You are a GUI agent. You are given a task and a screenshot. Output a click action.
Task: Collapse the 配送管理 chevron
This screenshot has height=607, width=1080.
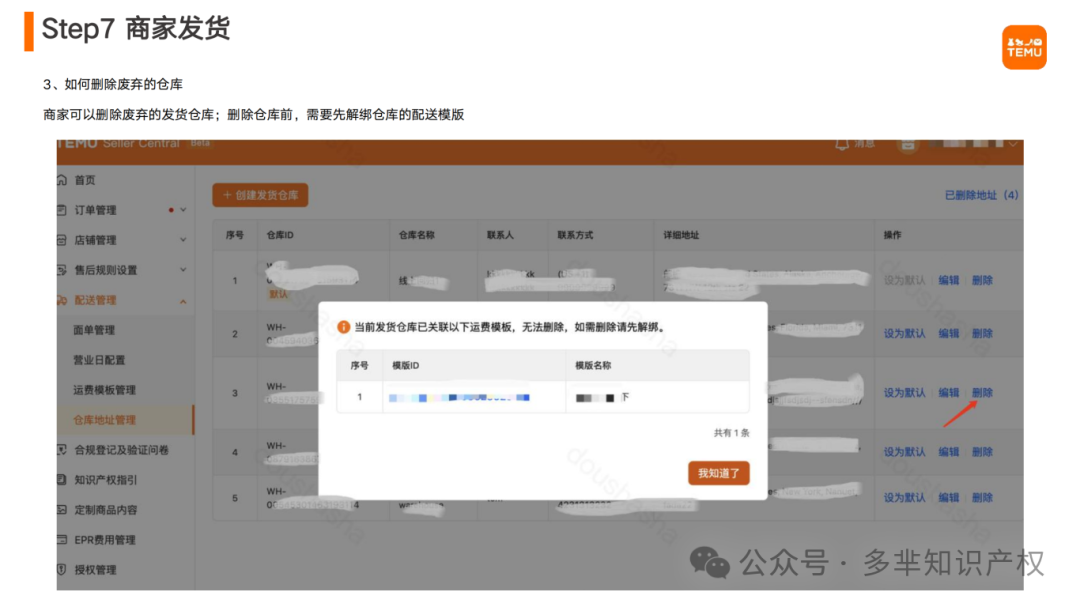(183, 301)
